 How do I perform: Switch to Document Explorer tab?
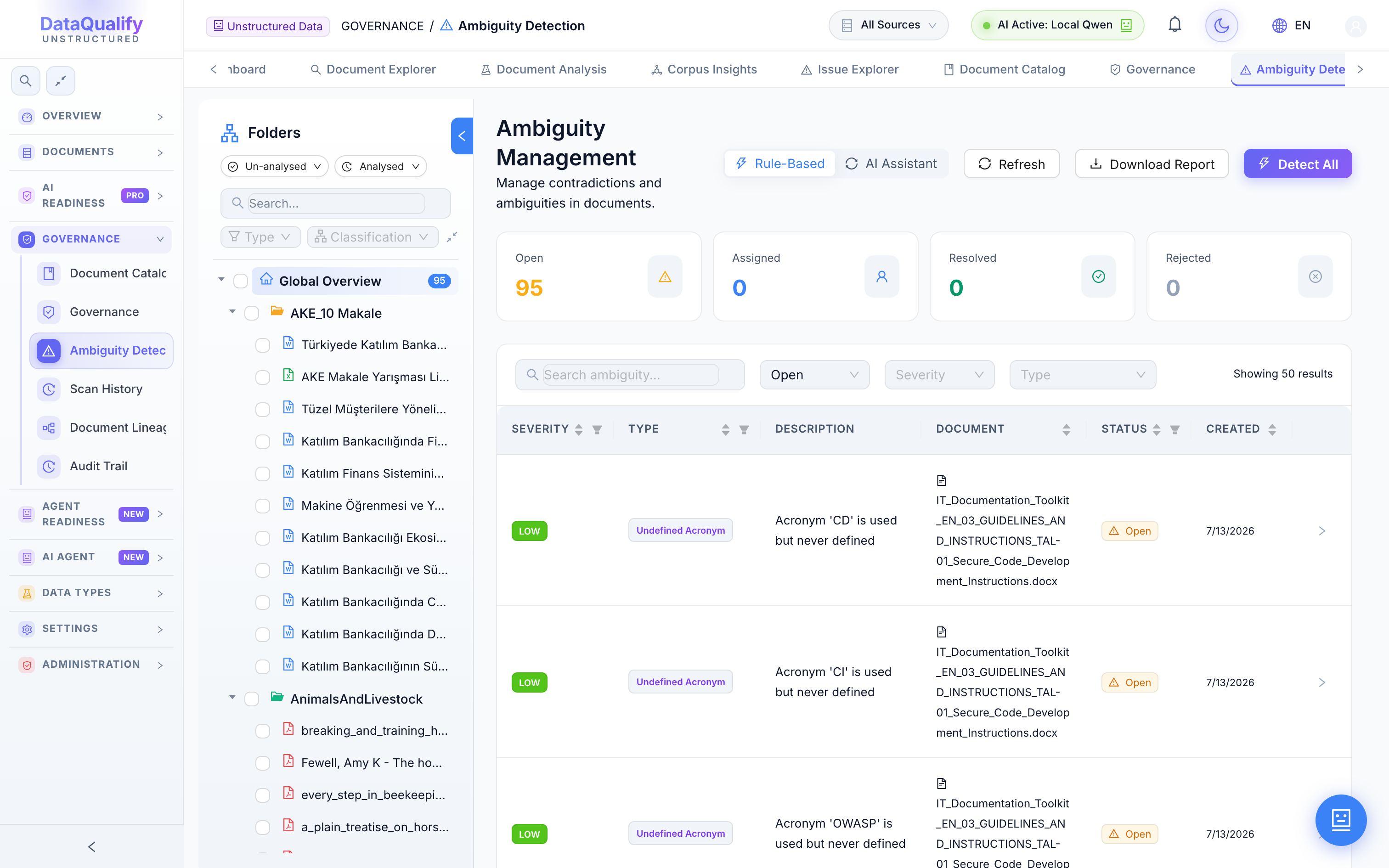pyautogui.click(x=373, y=69)
